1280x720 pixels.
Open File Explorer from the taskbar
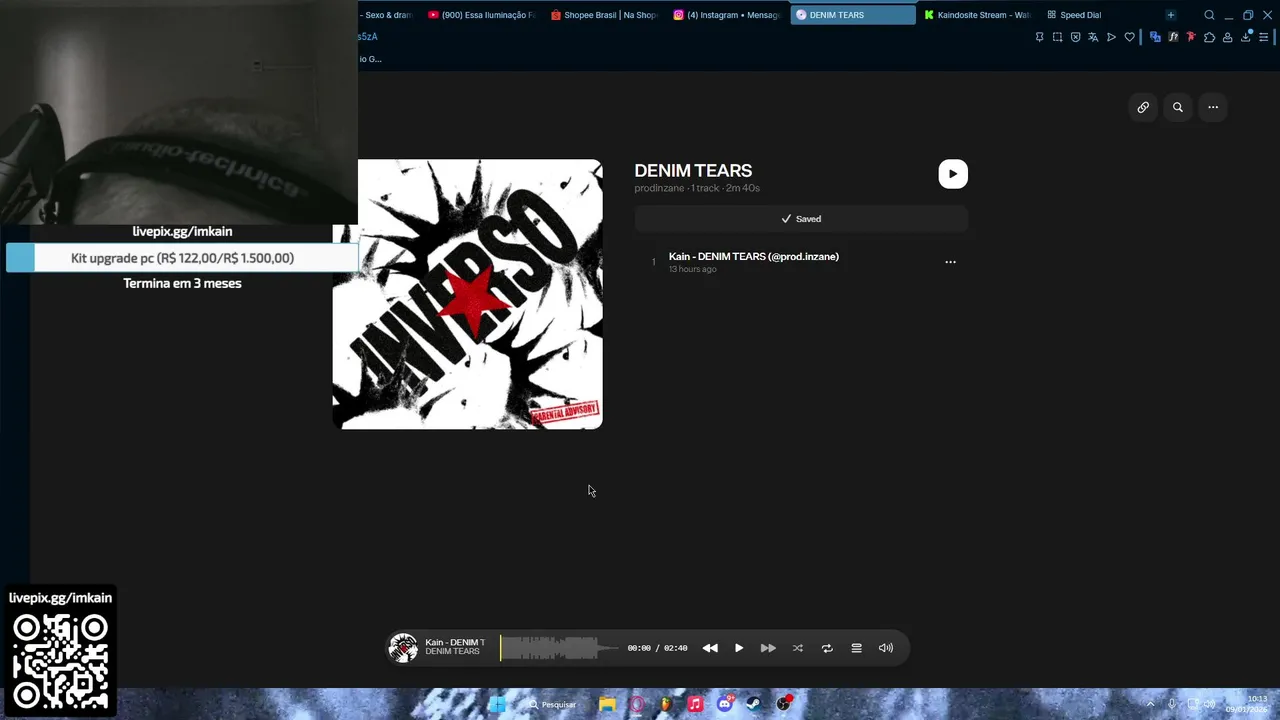click(607, 704)
